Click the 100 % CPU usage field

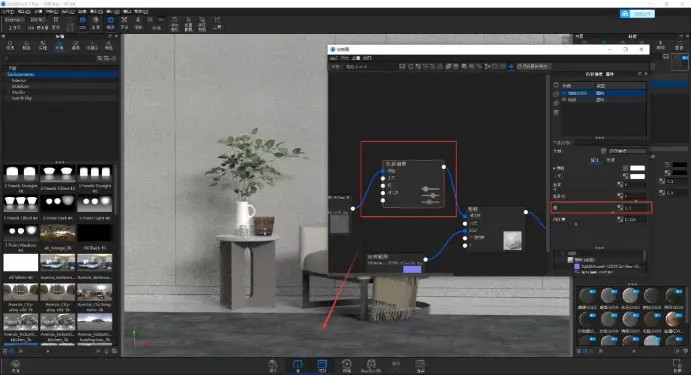[x=38, y=20]
